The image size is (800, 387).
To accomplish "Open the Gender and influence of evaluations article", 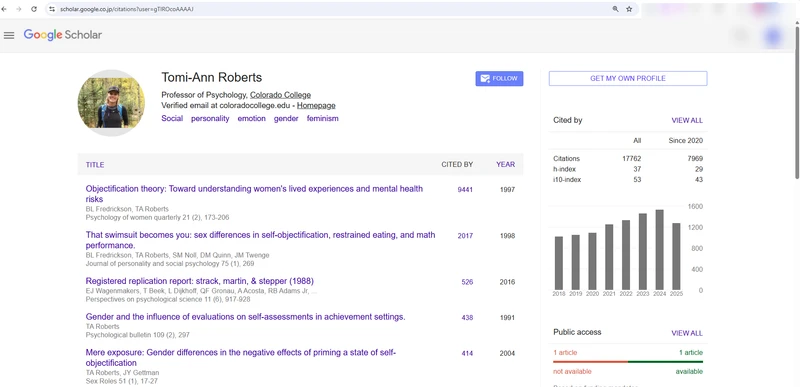I will 245,317.
